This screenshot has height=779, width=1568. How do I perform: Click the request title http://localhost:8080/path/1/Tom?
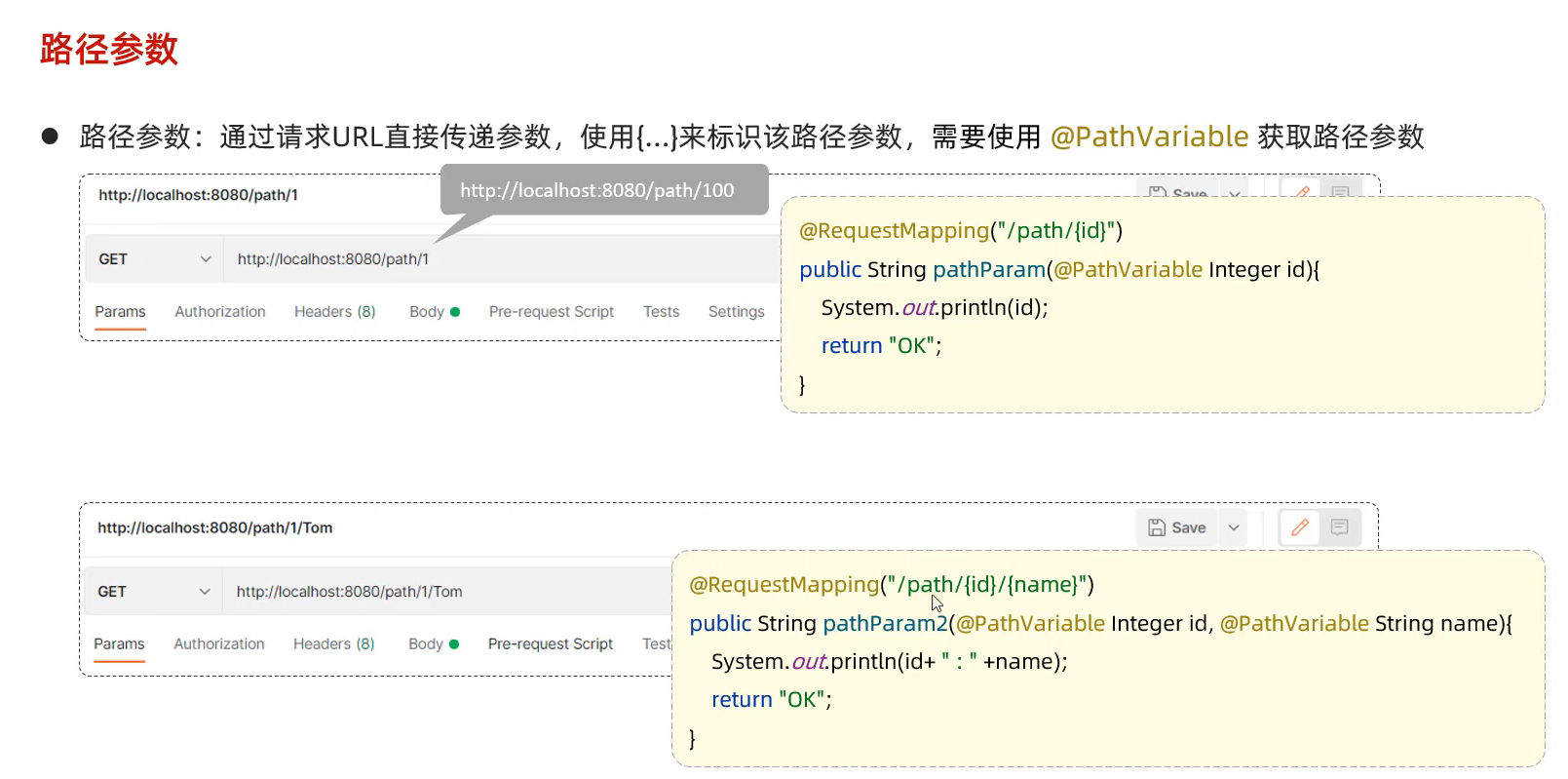pos(214,527)
